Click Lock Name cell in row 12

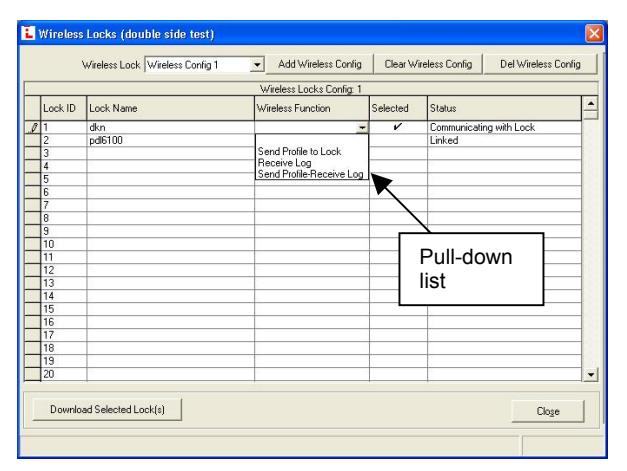(x=170, y=270)
